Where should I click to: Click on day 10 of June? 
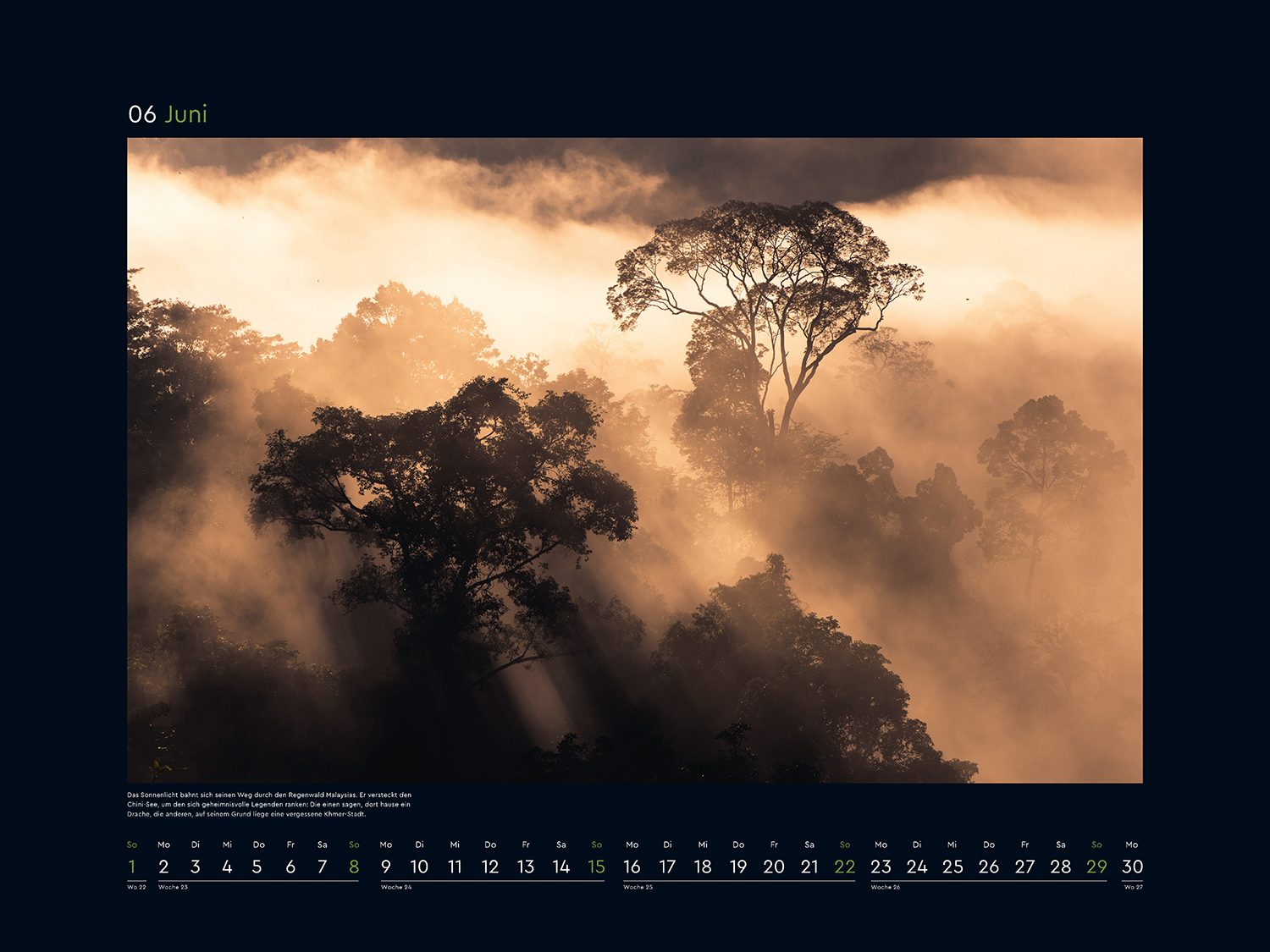[419, 867]
